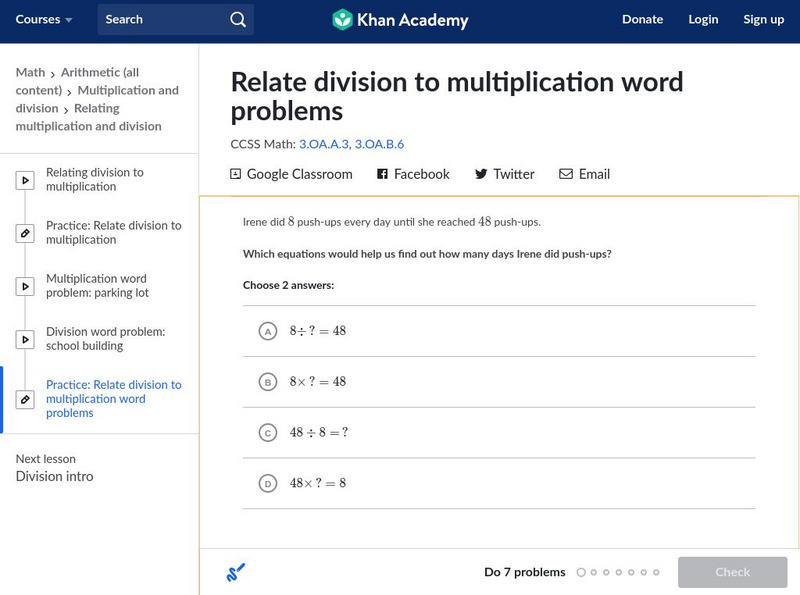This screenshot has width=800, height=595.
Task: Click Google Classroom share label
Action: coord(299,174)
